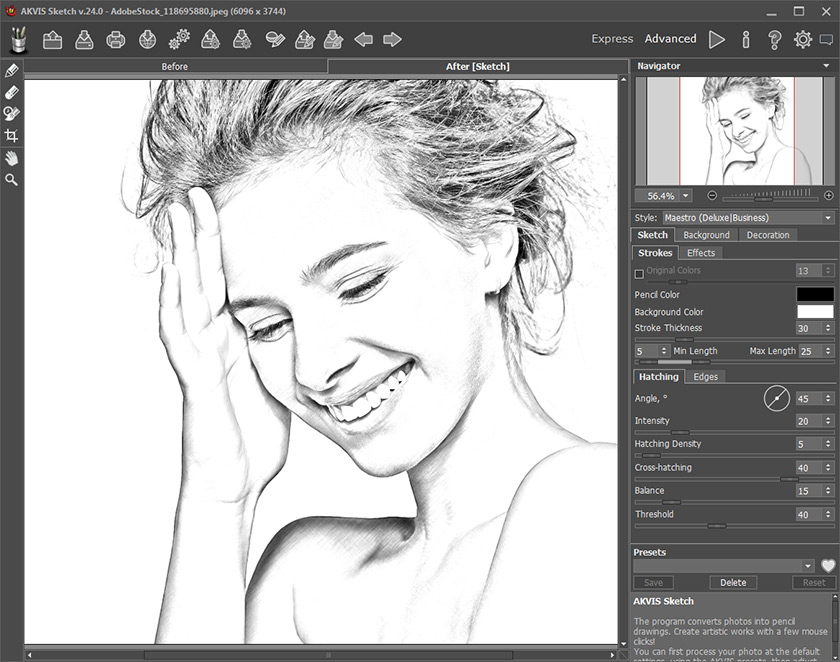Viewport: 840px width, 662px height.
Task: Select the Sketch settings tab
Action: click(652, 235)
